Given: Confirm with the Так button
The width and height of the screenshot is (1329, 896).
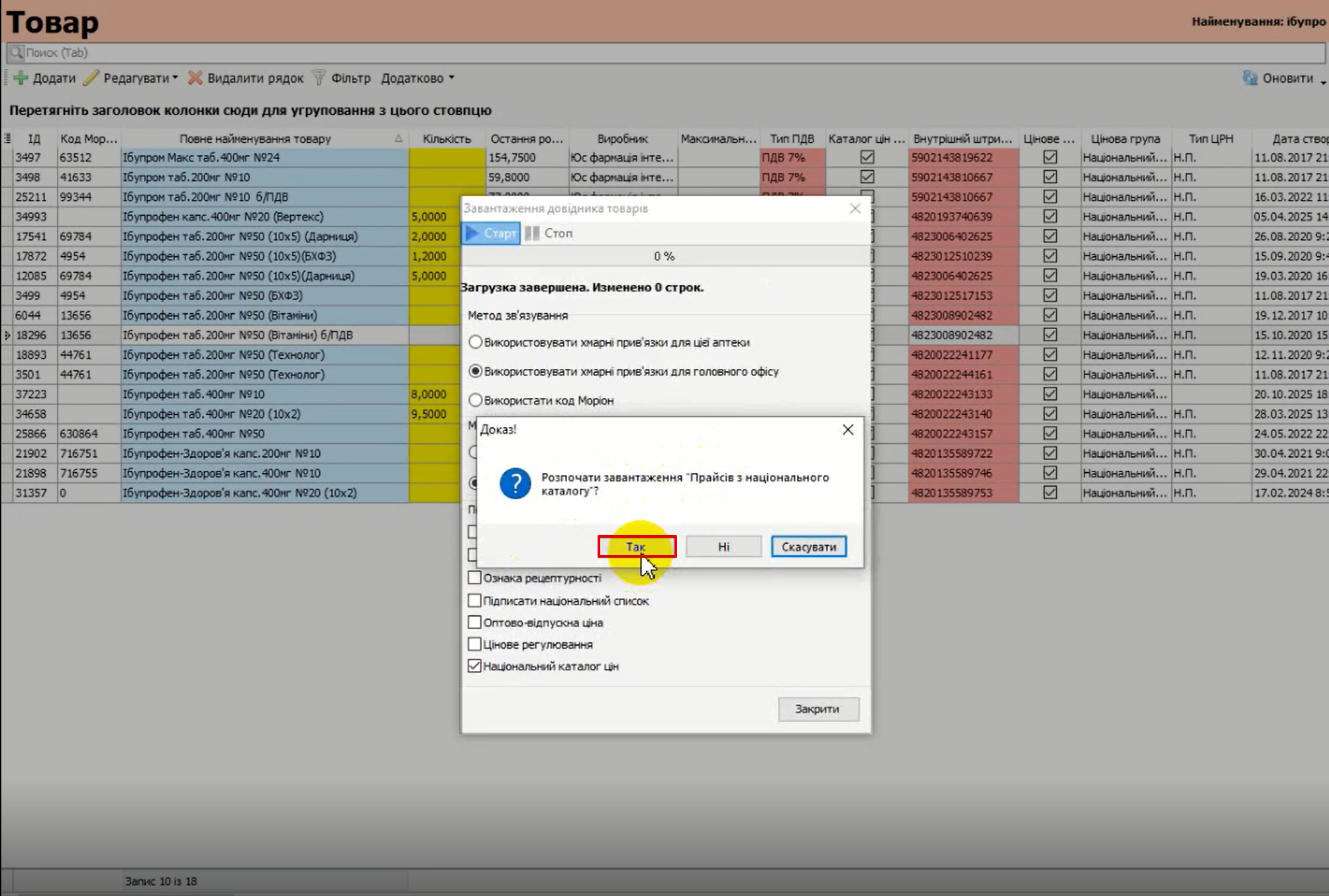Looking at the screenshot, I should [x=636, y=546].
